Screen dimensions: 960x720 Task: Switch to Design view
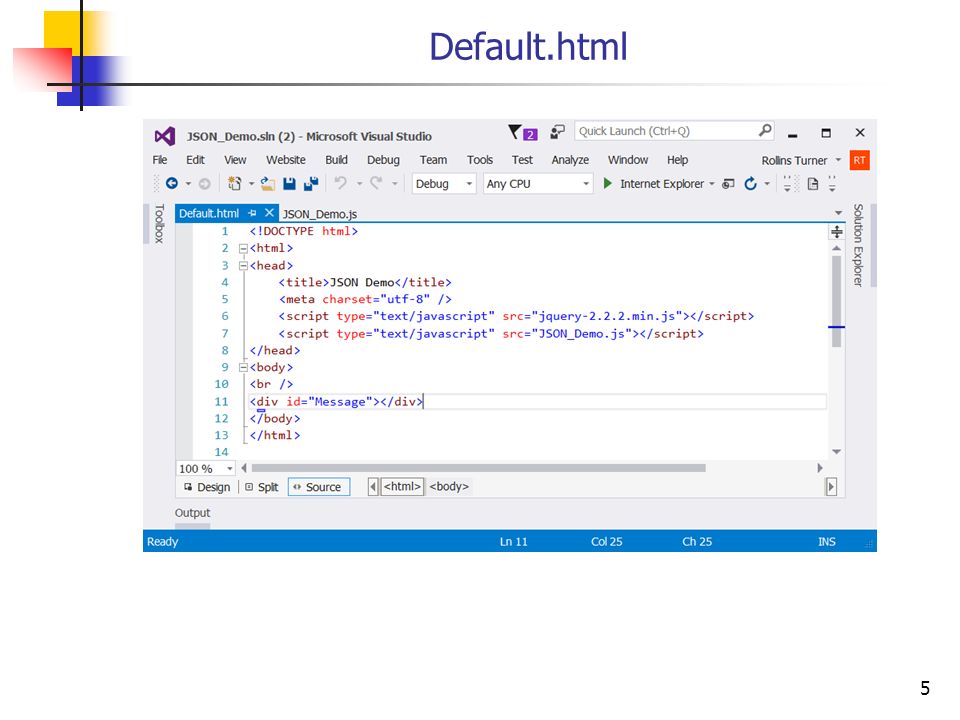point(207,487)
